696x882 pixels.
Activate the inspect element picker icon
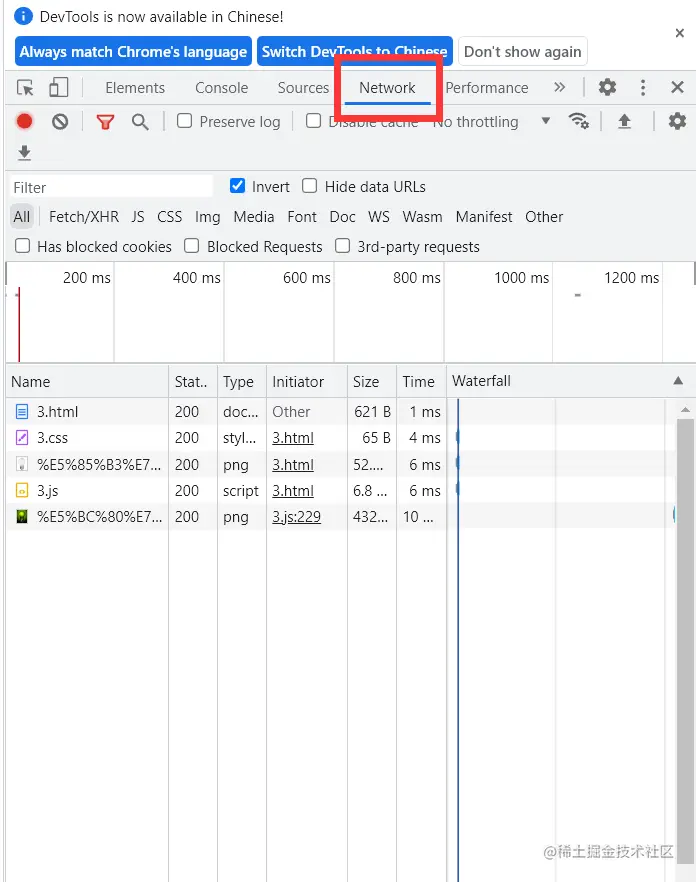[x=25, y=88]
